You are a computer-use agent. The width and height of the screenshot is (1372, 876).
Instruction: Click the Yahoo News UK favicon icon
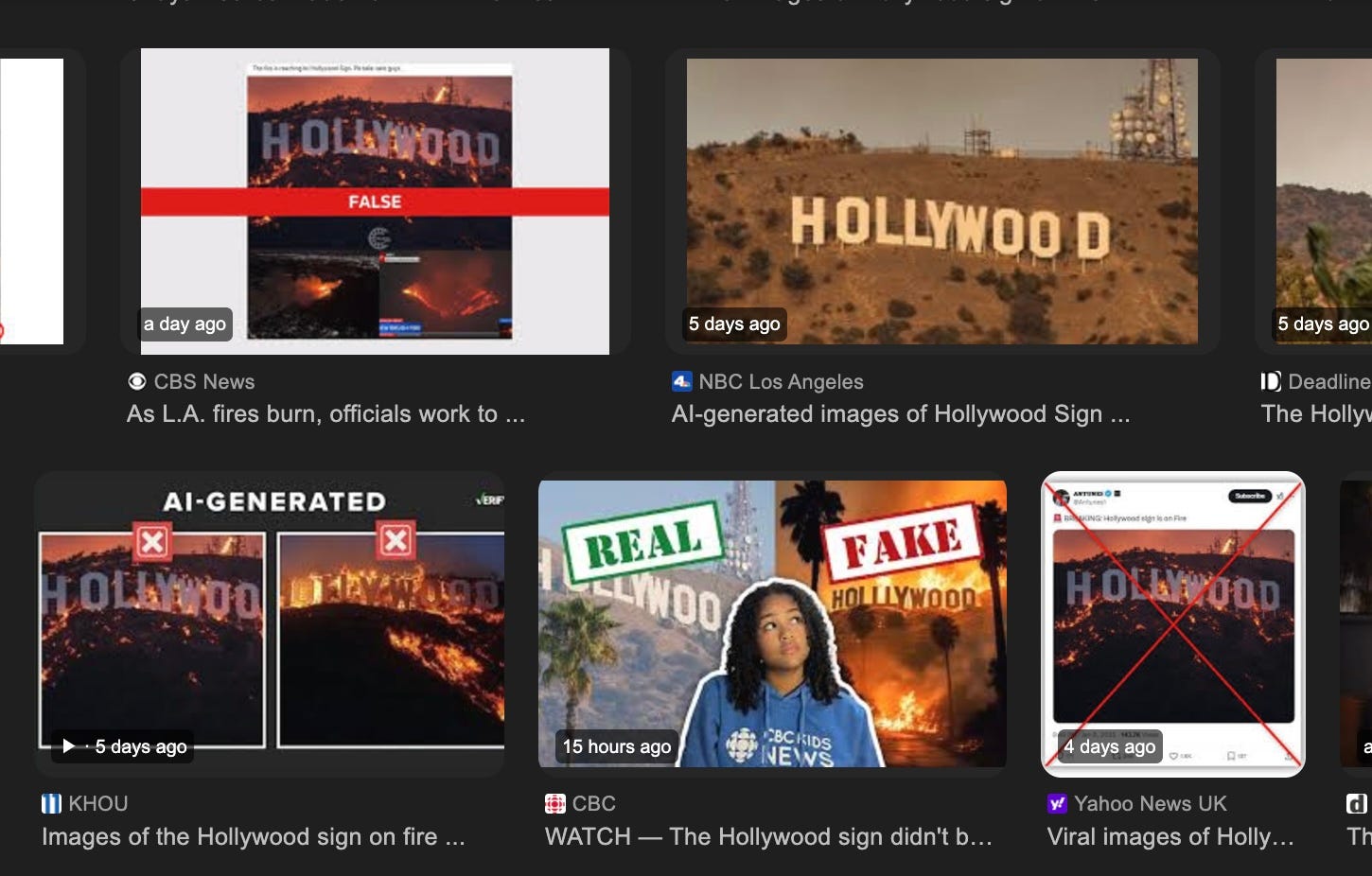(1057, 804)
